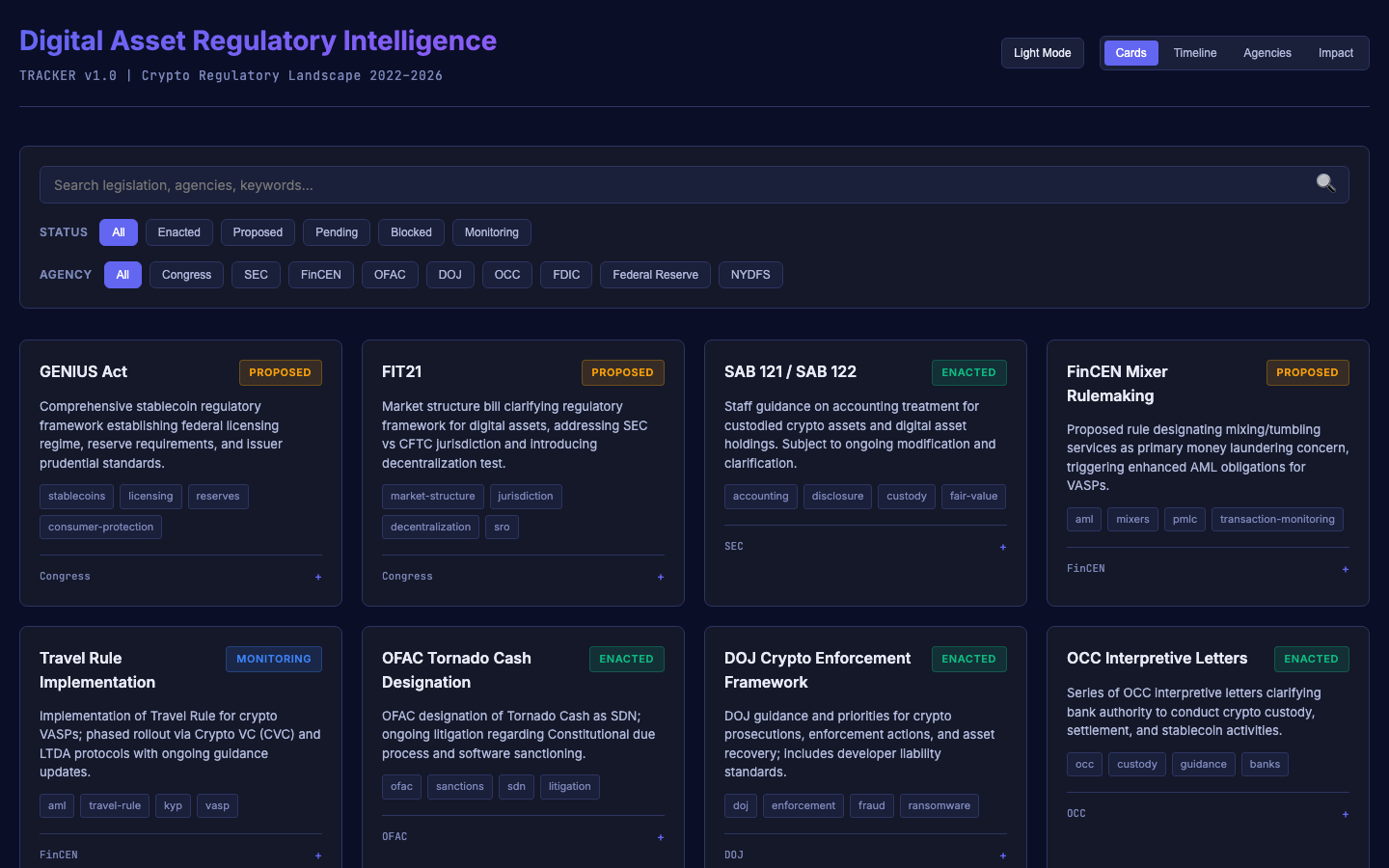Screen dimensions: 1389x868
Task: Click the litigation tag
Action: [x=569, y=787]
